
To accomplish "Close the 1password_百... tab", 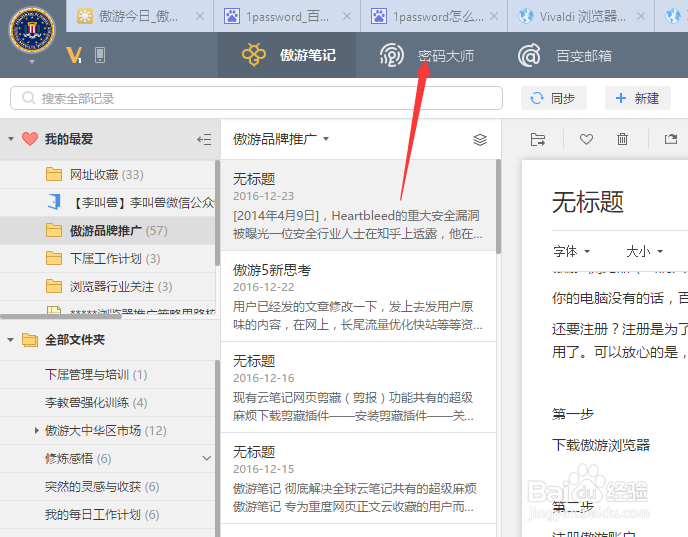I will click(x=347, y=16).
